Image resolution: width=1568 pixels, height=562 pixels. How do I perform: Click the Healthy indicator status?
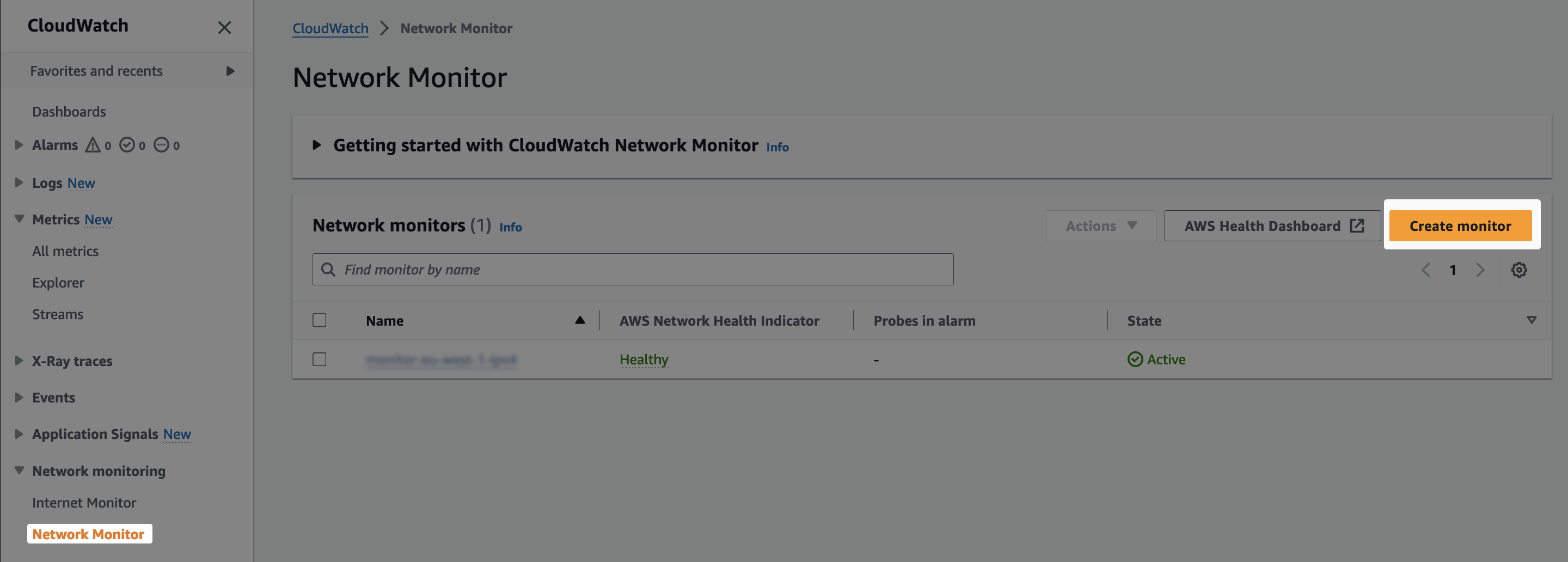click(644, 360)
